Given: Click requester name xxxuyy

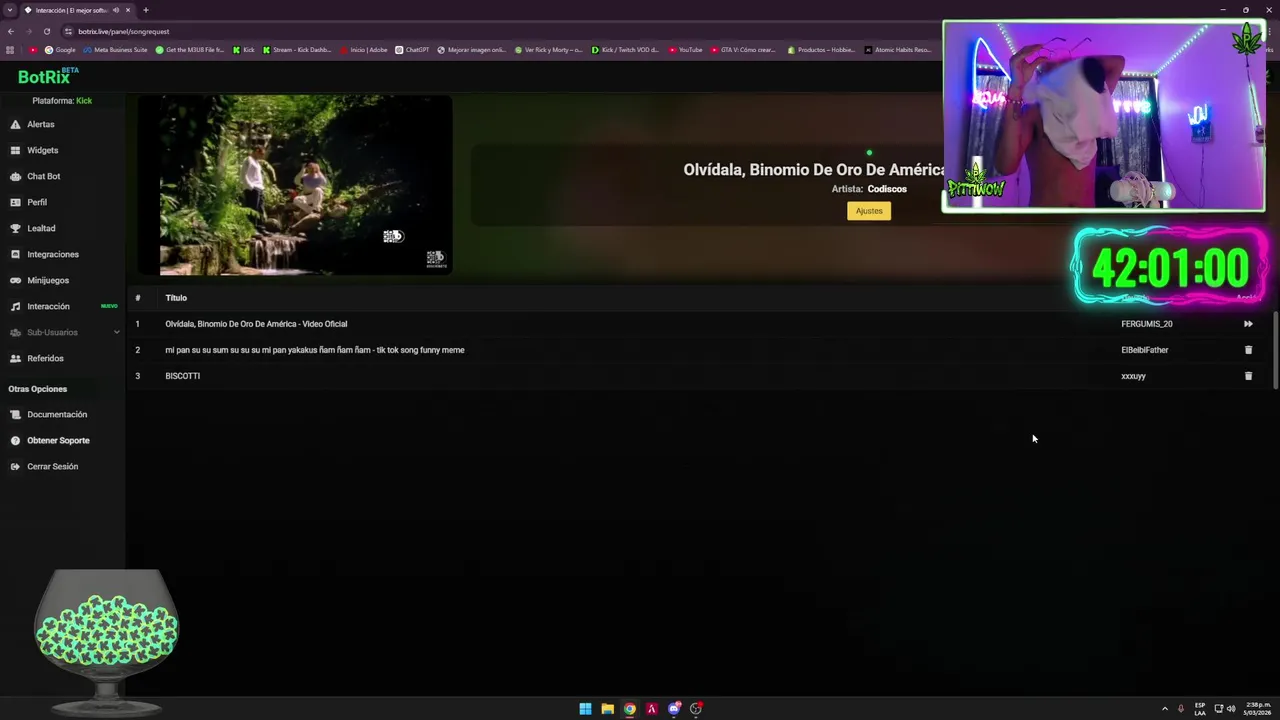Looking at the screenshot, I should [1133, 376].
